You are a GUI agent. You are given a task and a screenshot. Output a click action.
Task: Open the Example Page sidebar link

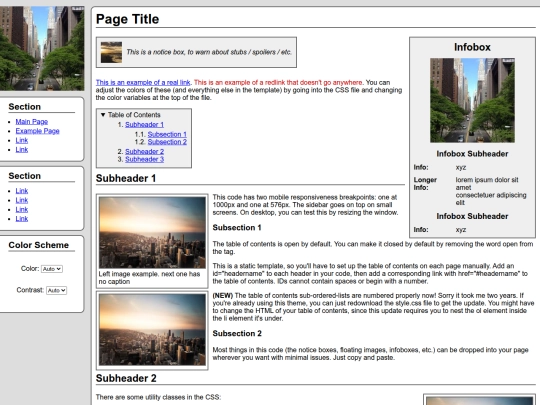[x=38, y=131]
